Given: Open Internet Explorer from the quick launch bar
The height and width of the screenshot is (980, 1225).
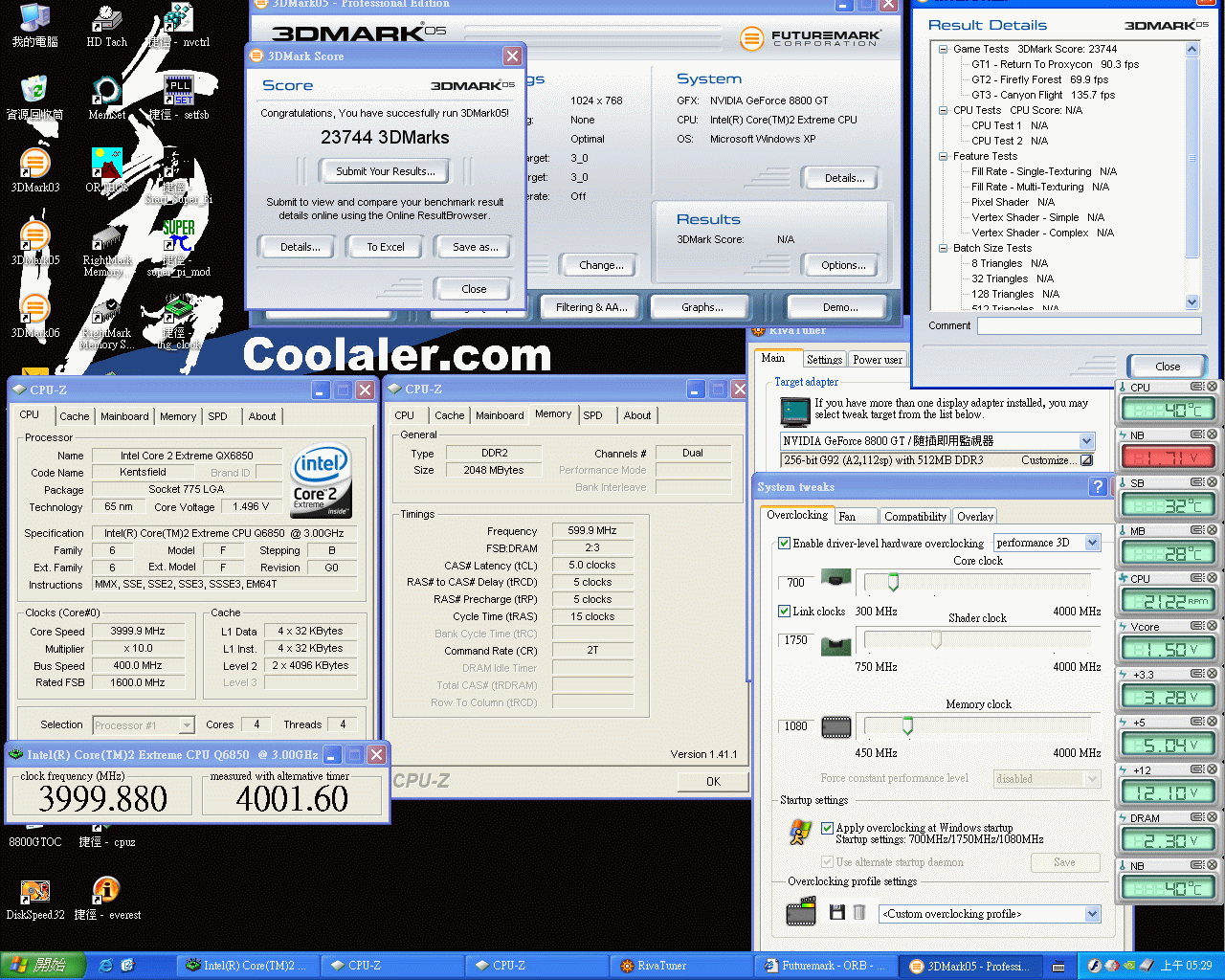Looking at the screenshot, I should tap(105, 966).
